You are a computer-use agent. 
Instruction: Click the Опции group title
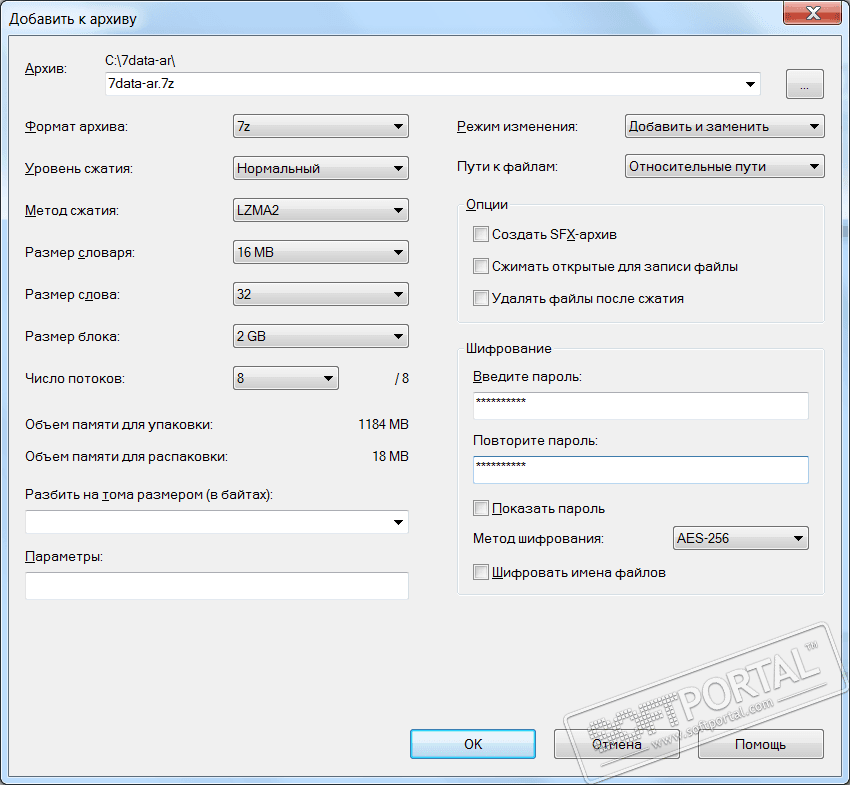tap(487, 204)
